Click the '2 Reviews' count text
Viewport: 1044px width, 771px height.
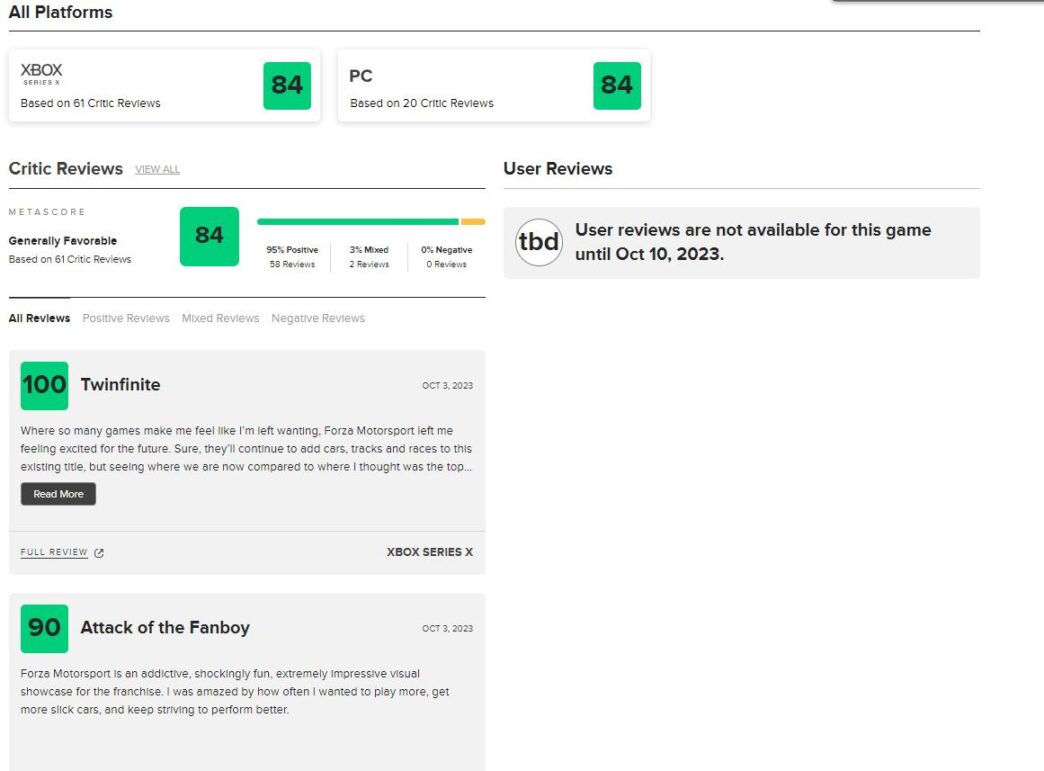pyautogui.click(x=369, y=264)
